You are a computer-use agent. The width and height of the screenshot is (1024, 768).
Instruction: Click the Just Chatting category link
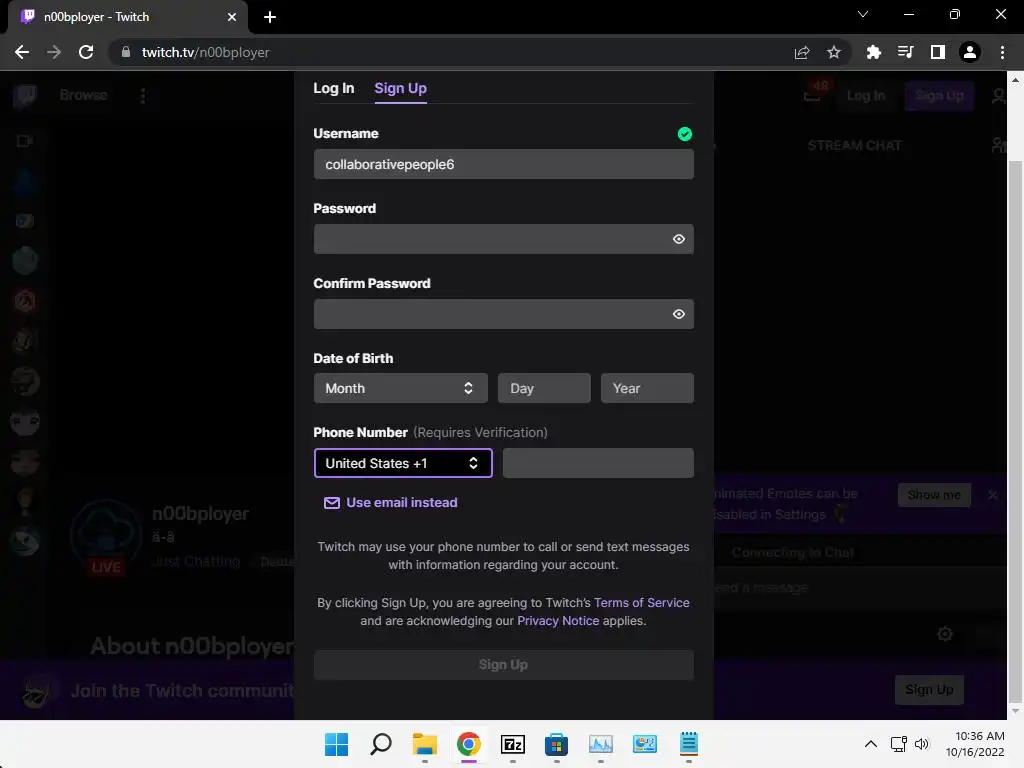[197, 562]
